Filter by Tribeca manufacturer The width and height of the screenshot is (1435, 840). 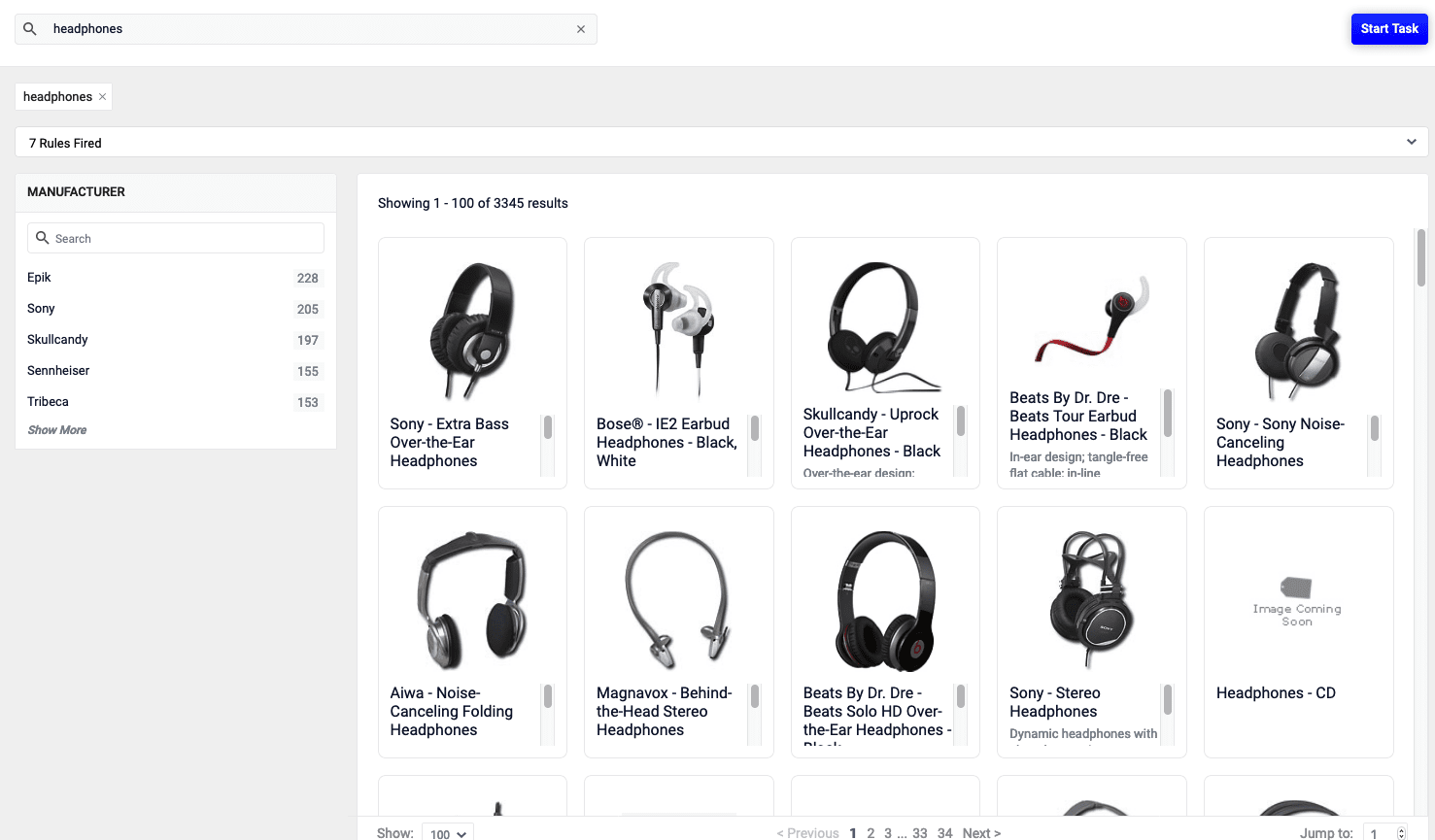click(48, 402)
